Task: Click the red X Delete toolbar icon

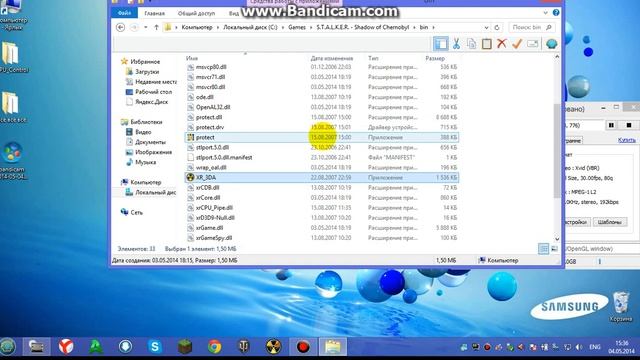Action: tap(502, 43)
